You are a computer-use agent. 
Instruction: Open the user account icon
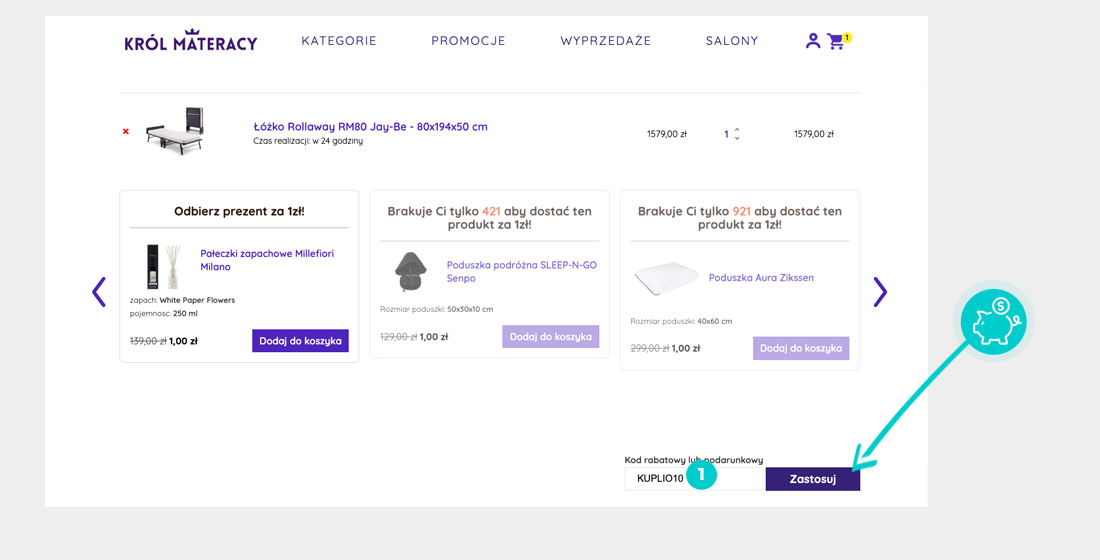(x=812, y=41)
